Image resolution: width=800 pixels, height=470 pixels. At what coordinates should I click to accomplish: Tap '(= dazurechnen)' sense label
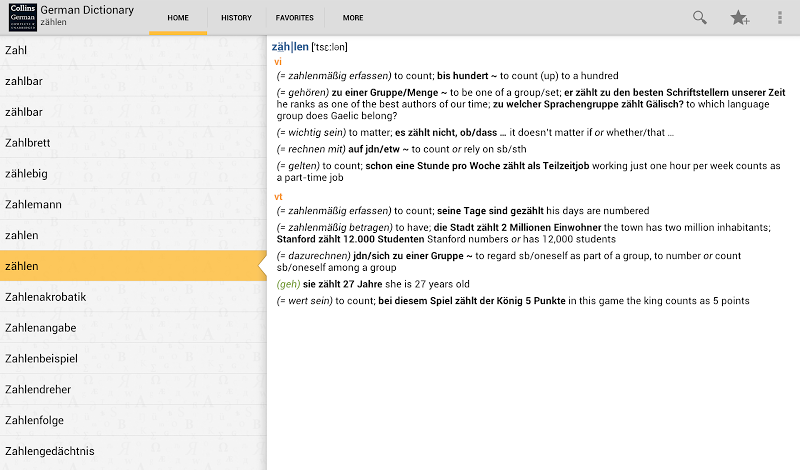tap(314, 256)
